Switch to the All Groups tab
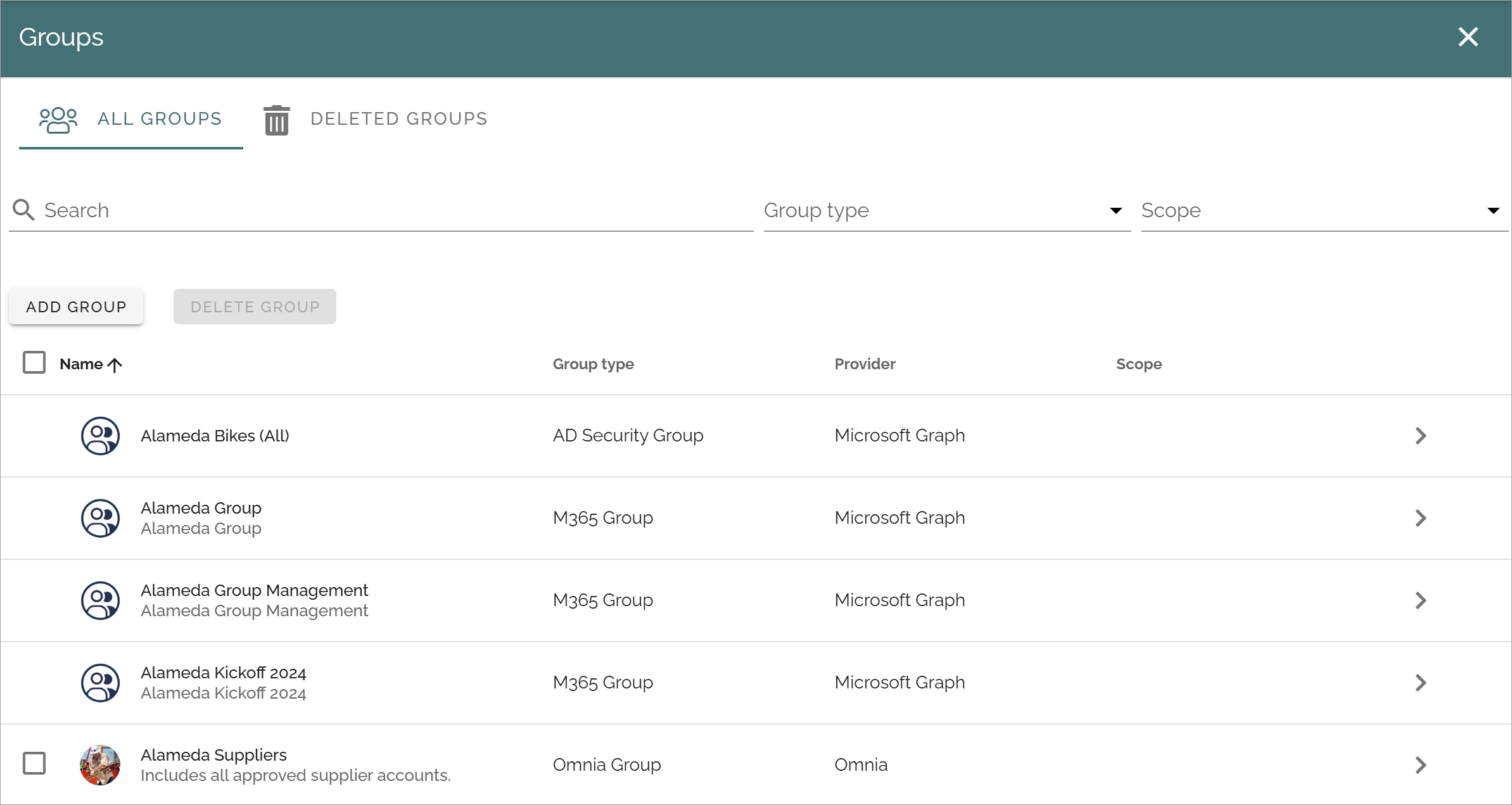 click(131, 119)
